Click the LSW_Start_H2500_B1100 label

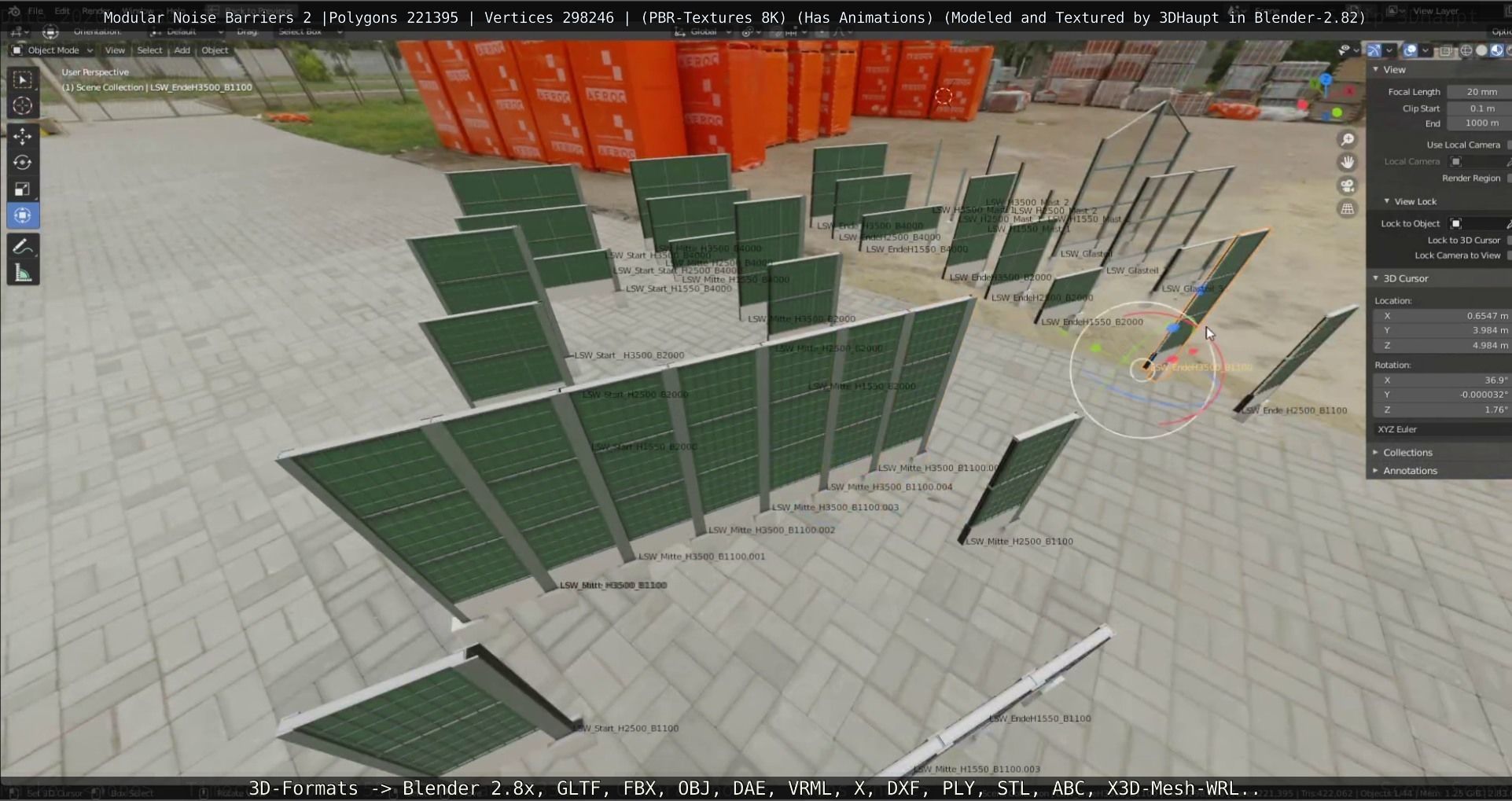pos(626,729)
